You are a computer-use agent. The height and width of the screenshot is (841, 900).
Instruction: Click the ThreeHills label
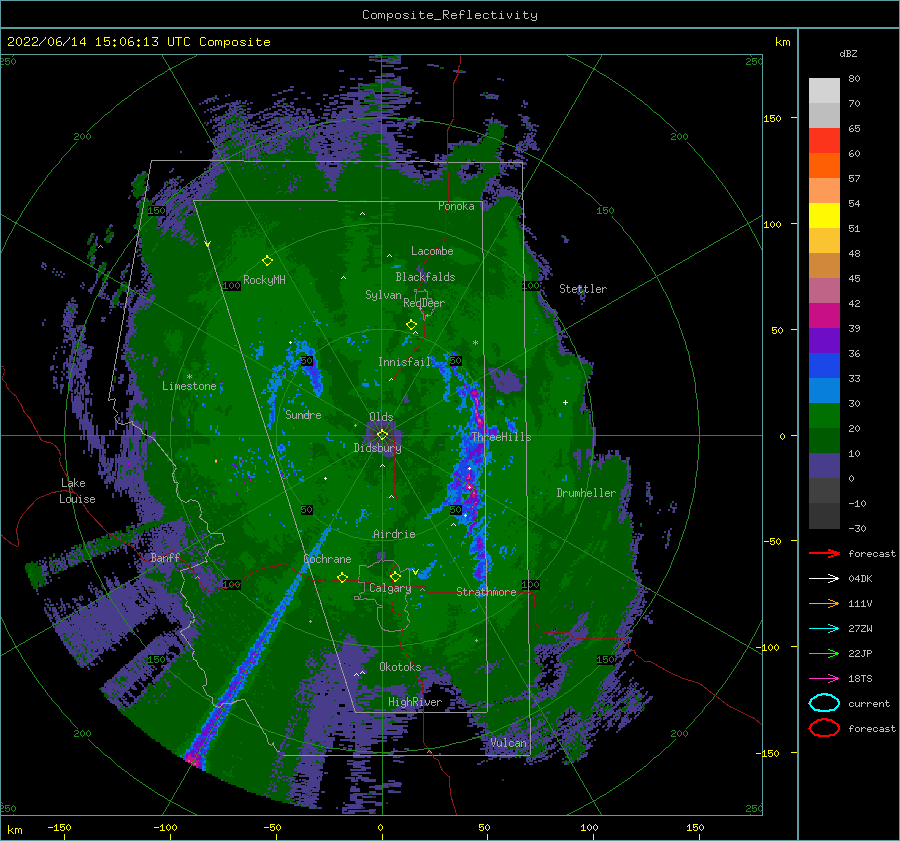501,437
